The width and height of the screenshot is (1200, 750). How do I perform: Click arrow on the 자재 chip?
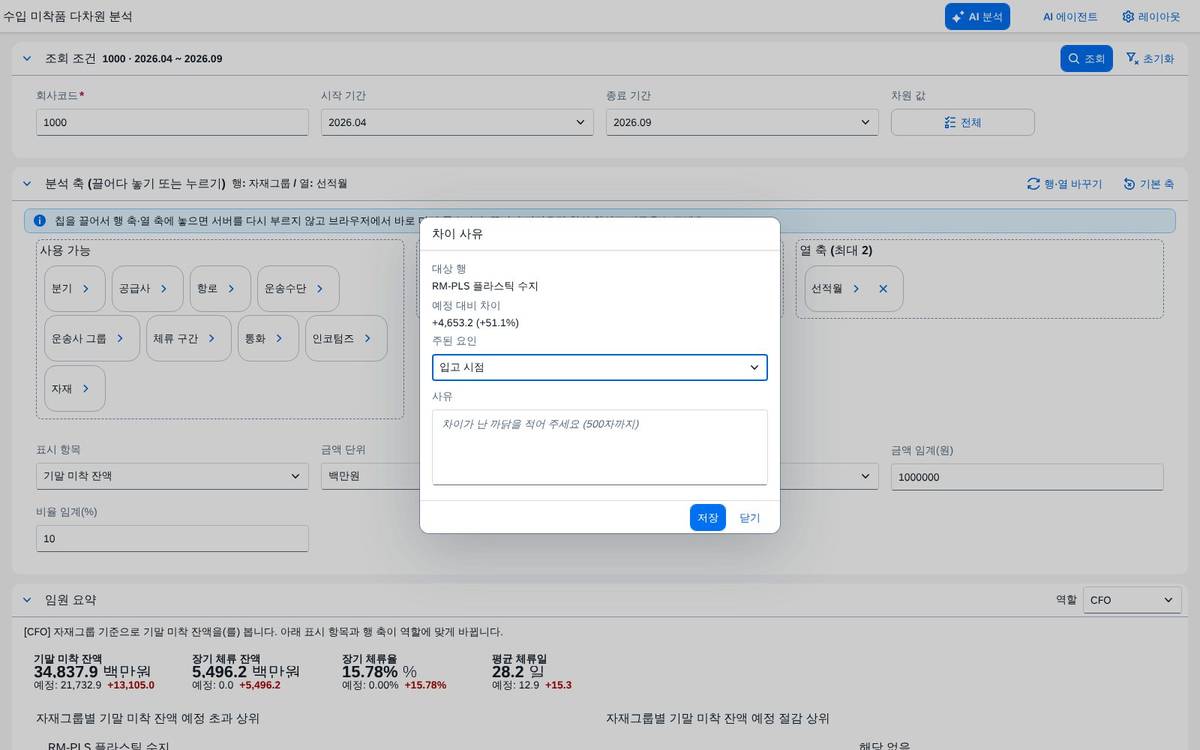click(x=86, y=388)
